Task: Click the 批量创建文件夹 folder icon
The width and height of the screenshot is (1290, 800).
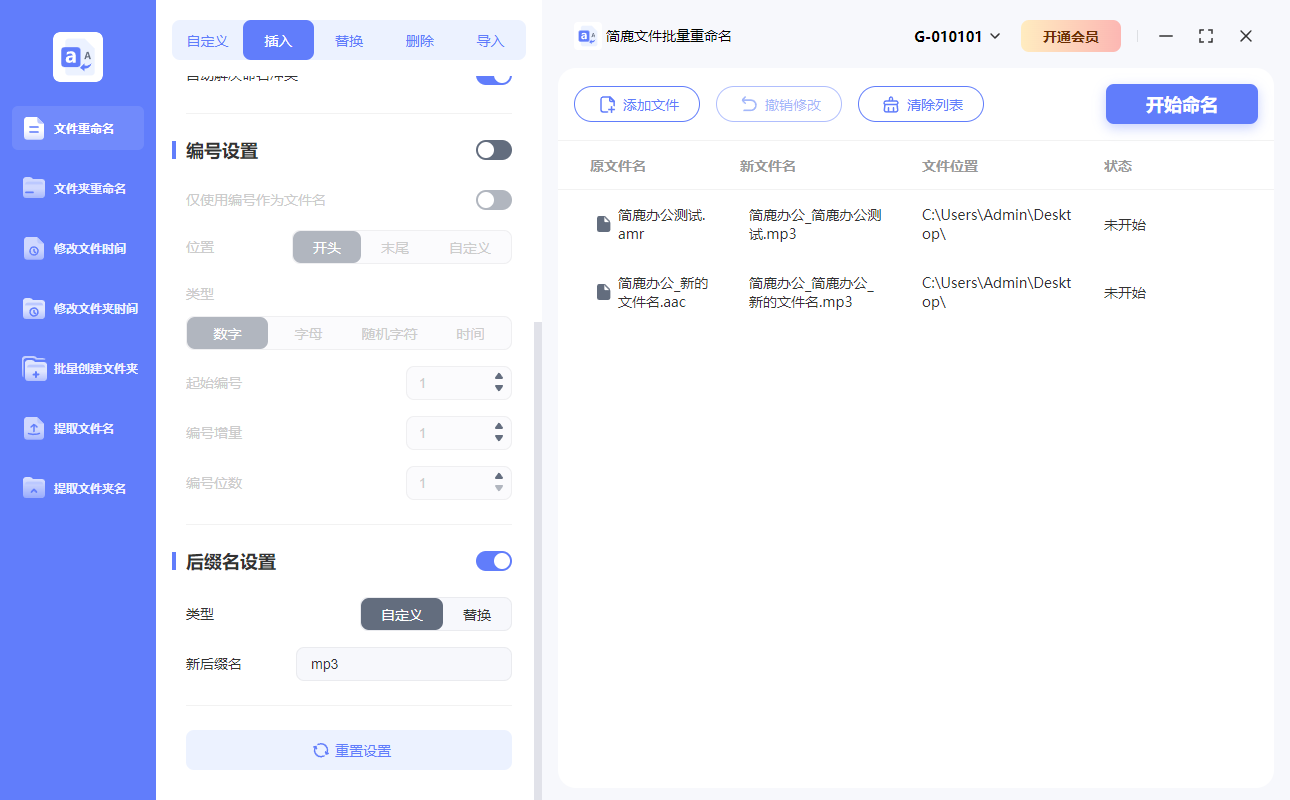Action: [x=34, y=369]
